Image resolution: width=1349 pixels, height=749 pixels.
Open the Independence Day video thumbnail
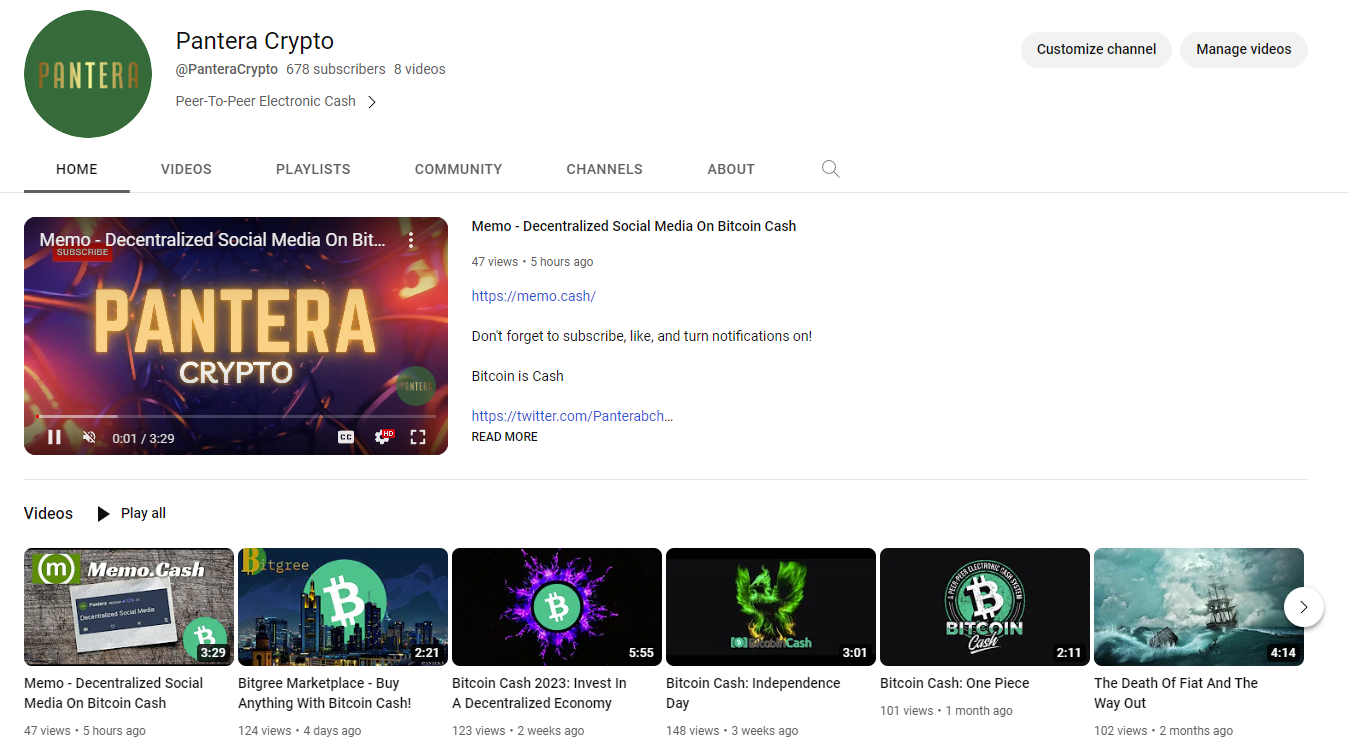coord(771,607)
